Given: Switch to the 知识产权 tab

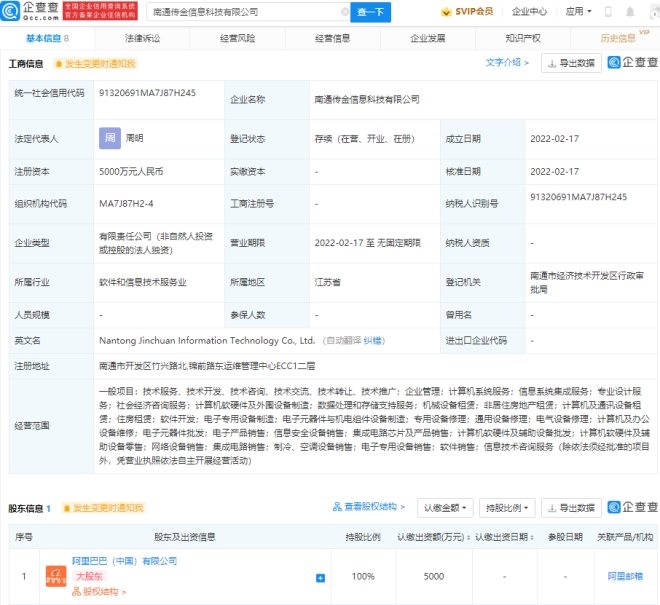Looking at the screenshot, I should point(522,38).
